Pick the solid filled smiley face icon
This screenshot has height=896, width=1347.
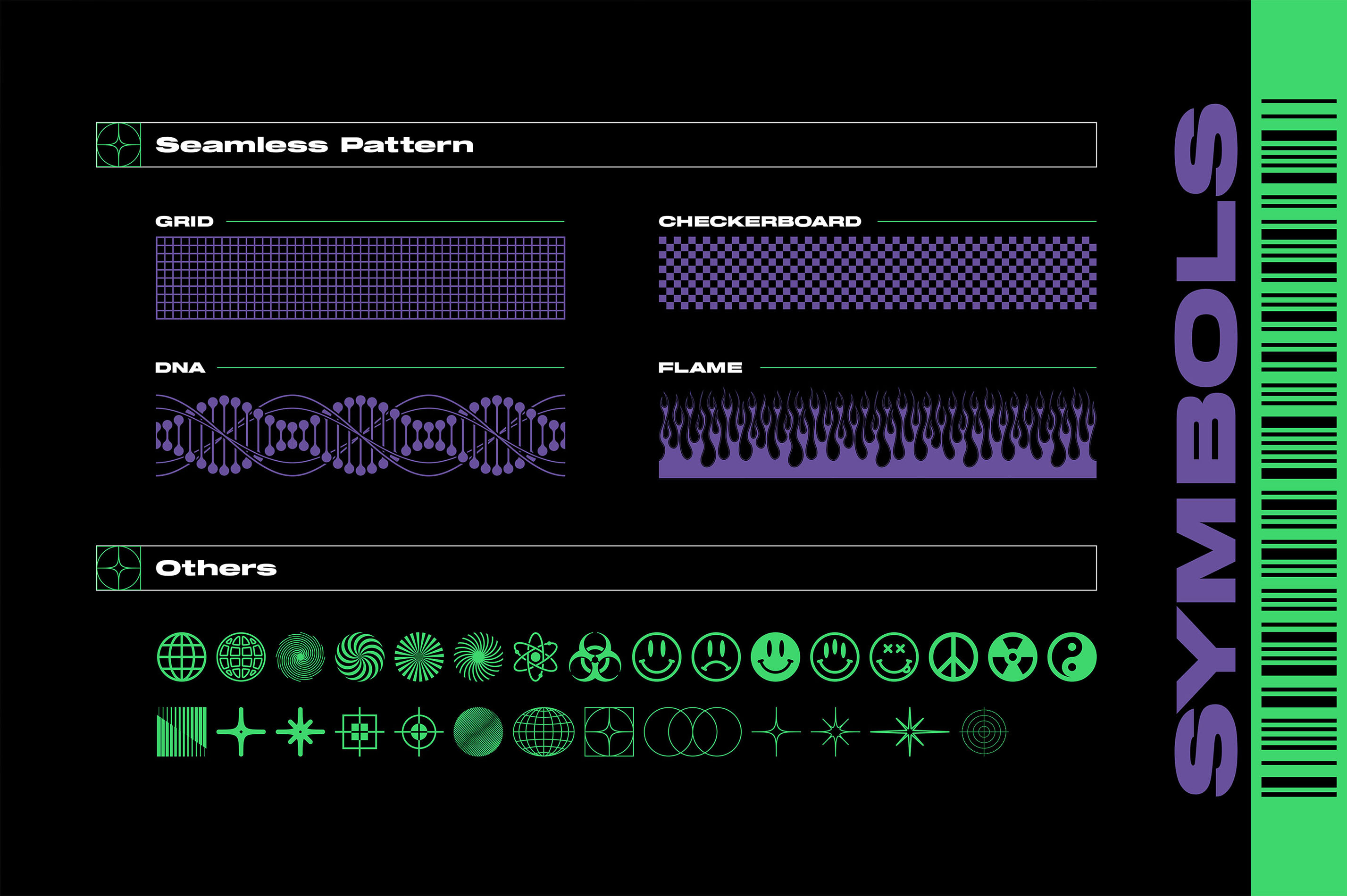(775, 656)
